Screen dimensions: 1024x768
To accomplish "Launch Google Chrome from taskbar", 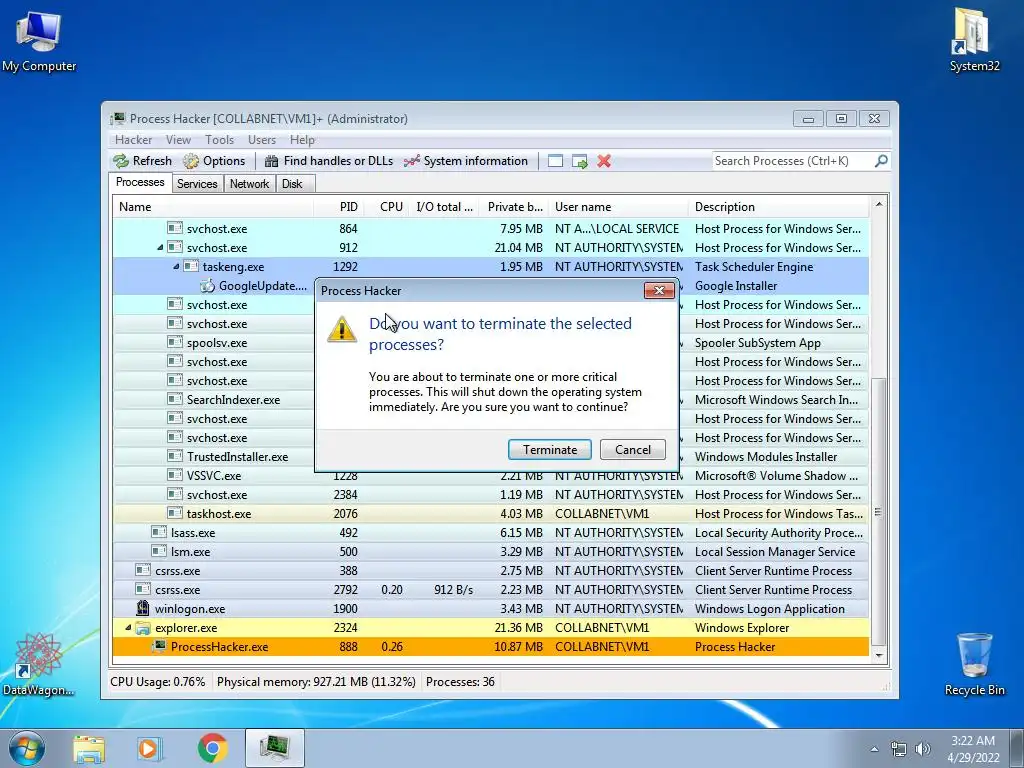I will pyautogui.click(x=212, y=749).
